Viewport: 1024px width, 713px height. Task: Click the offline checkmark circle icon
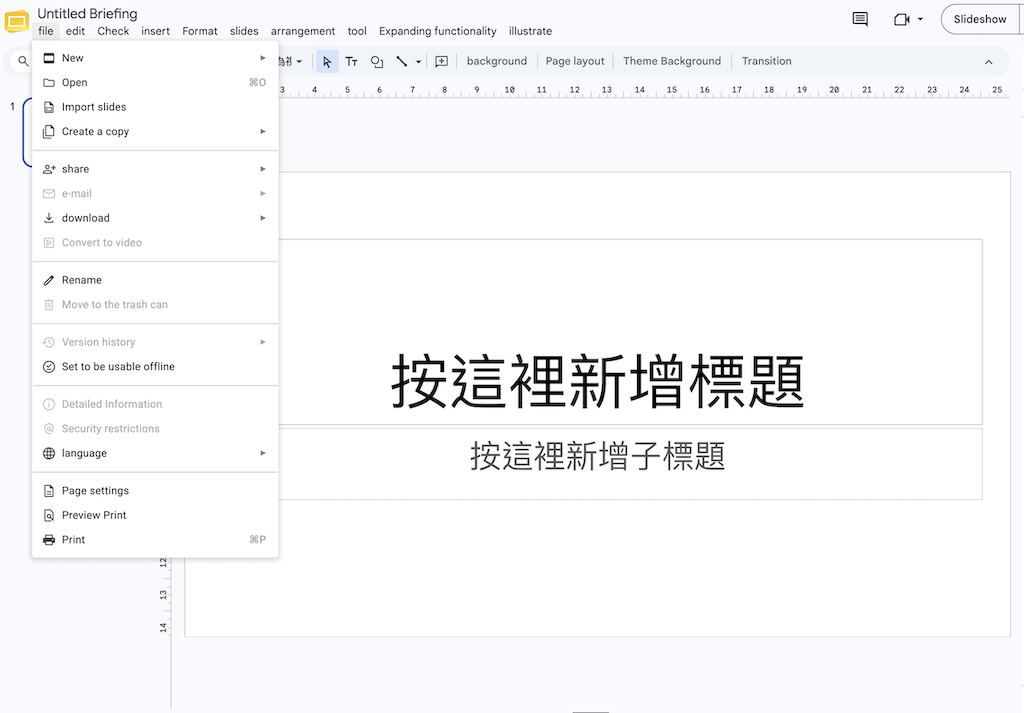49,367
